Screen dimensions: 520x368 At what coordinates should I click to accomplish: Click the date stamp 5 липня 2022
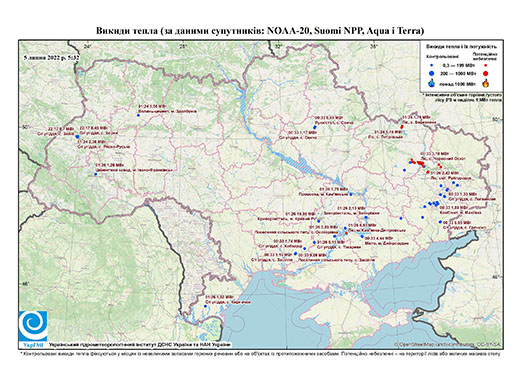51,57
